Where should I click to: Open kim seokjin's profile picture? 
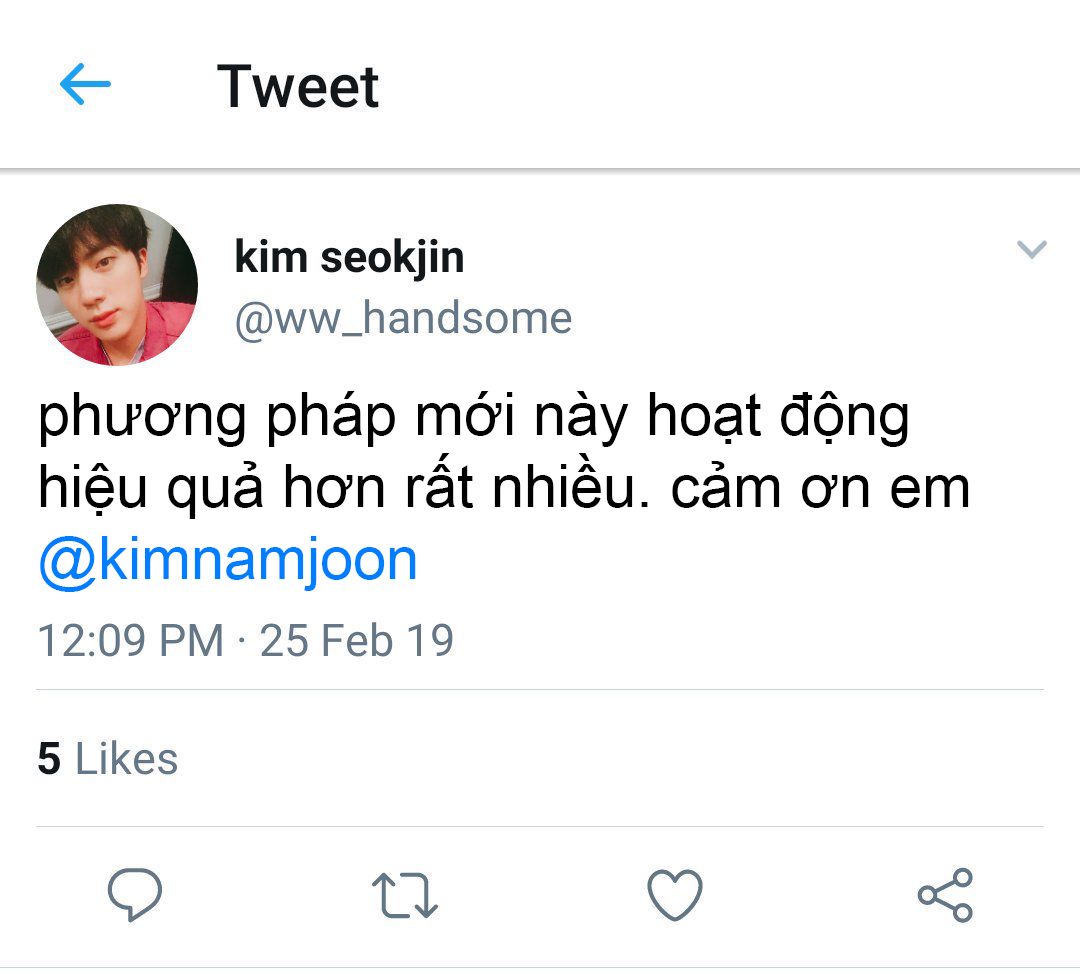(x=117, y=284)
